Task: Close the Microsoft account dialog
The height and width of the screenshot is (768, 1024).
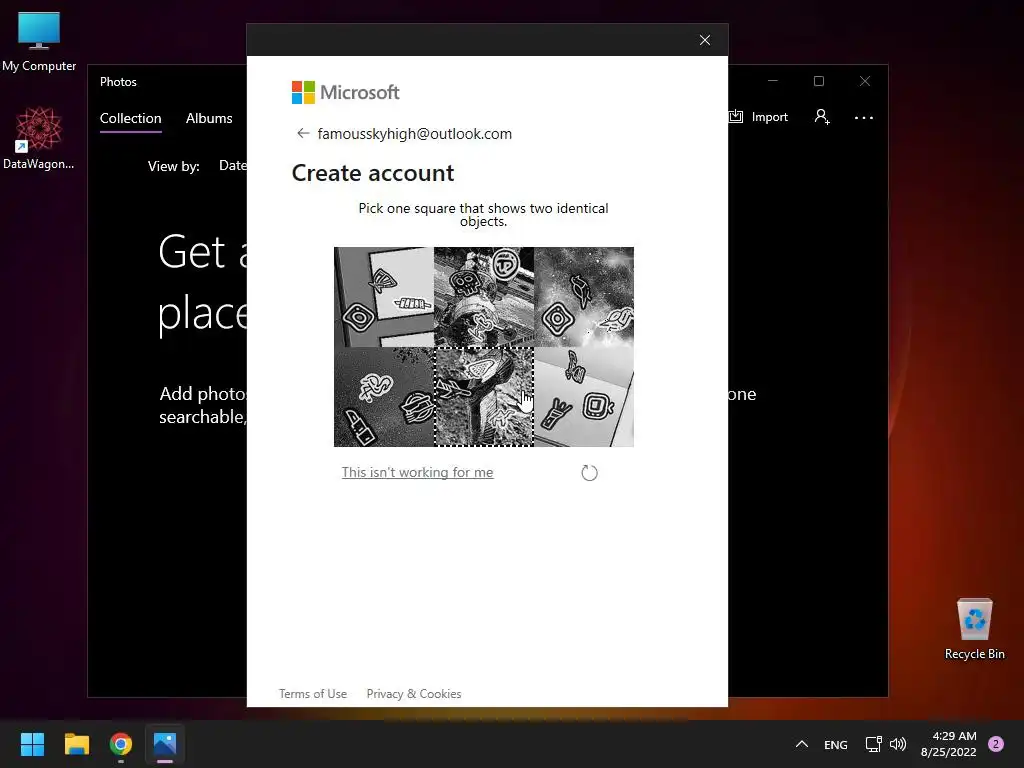Action: pos(705,40)
